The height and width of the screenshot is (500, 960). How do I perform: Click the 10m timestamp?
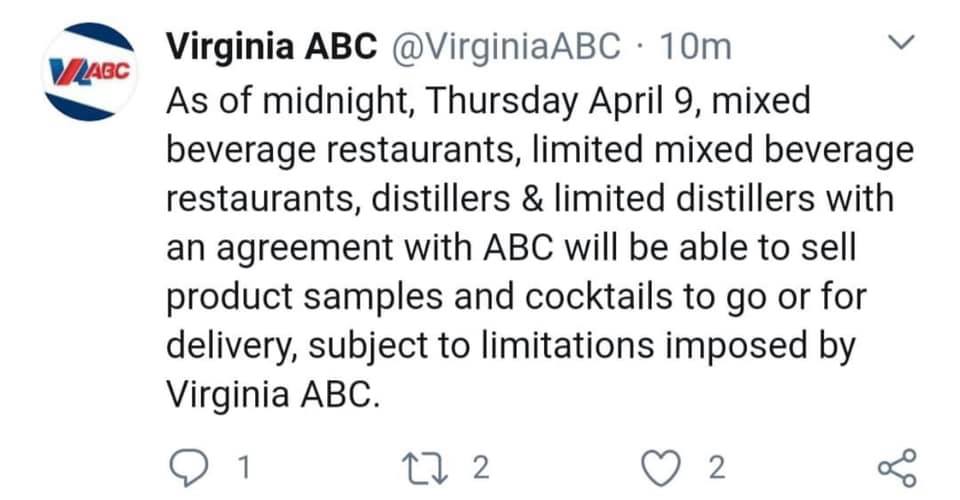(x=695, y=46)
